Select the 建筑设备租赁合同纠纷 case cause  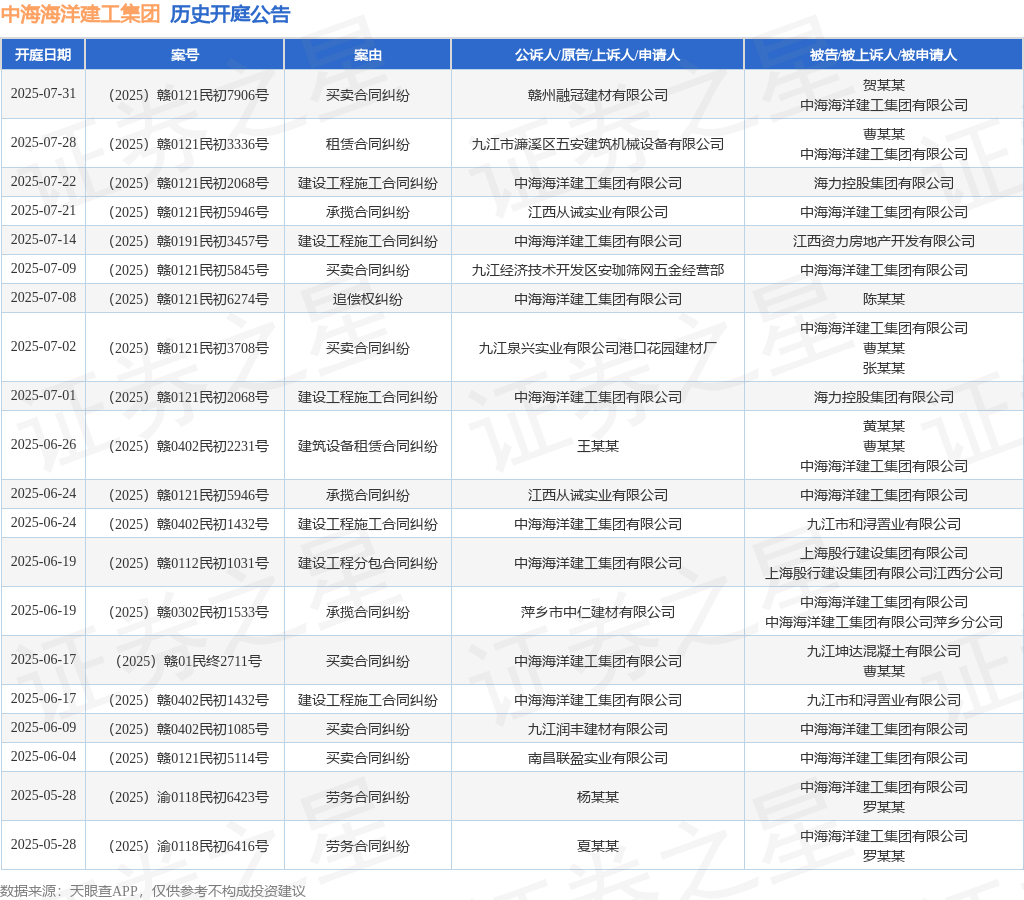click(368, 446)
